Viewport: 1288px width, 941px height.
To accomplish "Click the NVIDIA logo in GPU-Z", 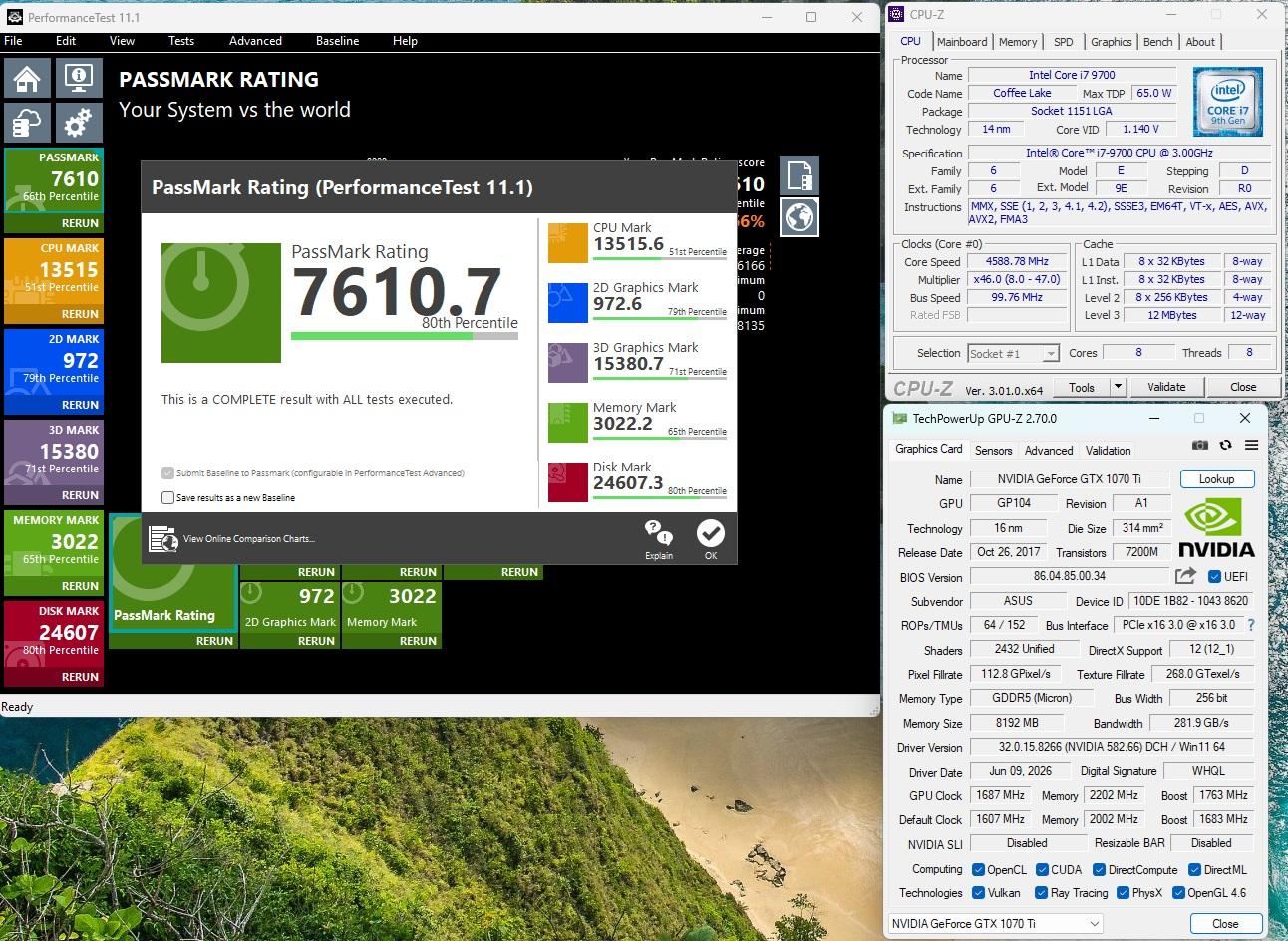I will point(1216,528).
